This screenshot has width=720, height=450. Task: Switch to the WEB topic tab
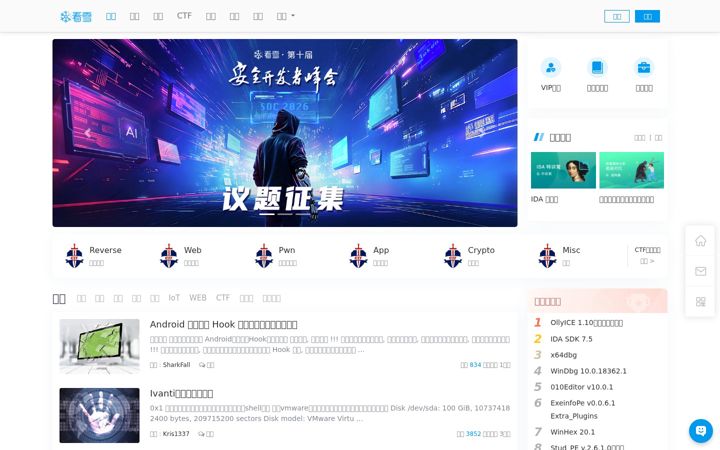198,298
